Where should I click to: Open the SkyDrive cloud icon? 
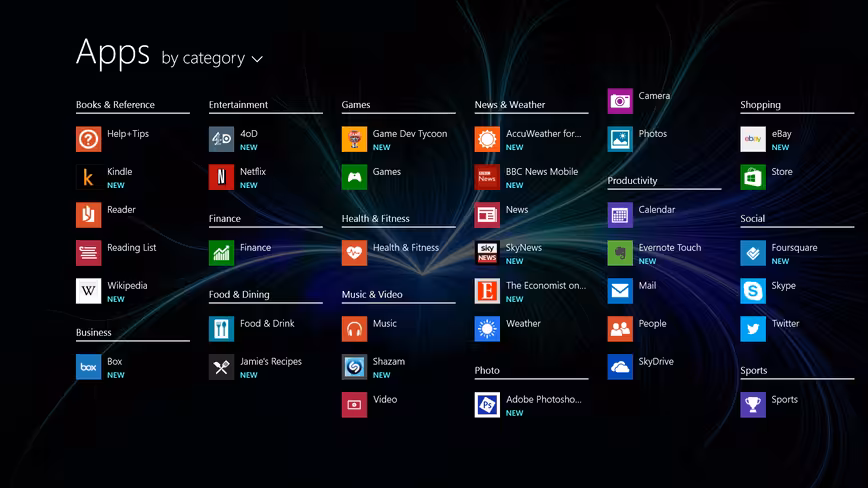(x=620, y=367)
